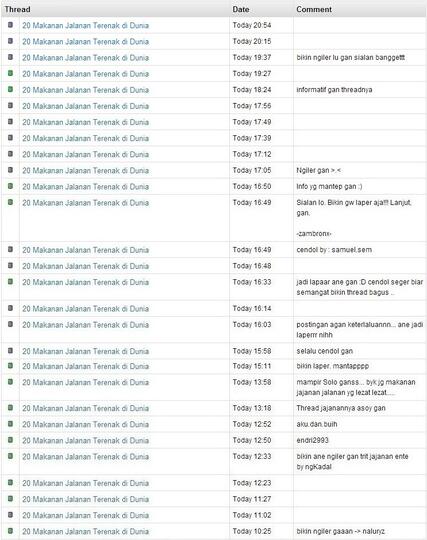Open thread link dated Today 20:15
The height and width of the screenshot is (540, 427).
tap(85, 42)
